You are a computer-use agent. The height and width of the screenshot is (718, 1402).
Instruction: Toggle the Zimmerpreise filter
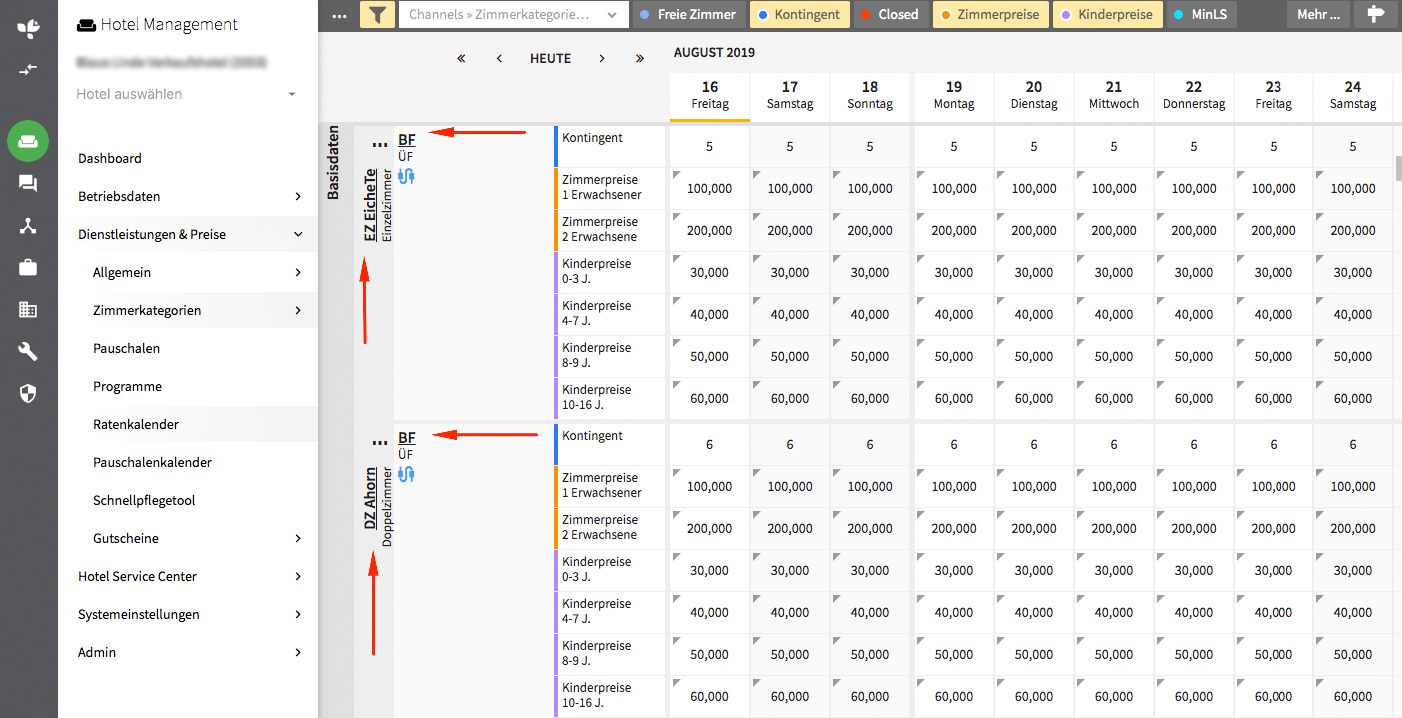pos(991,15)
